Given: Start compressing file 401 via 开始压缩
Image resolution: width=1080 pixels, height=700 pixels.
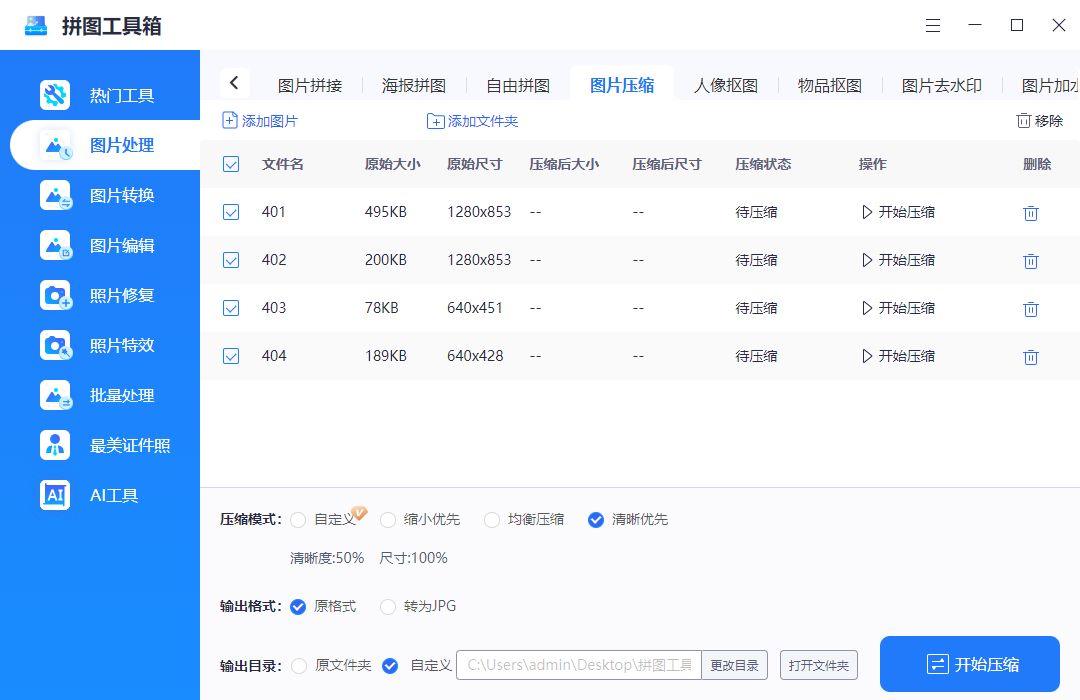Looking at the screenshot, I should point(898,212).
